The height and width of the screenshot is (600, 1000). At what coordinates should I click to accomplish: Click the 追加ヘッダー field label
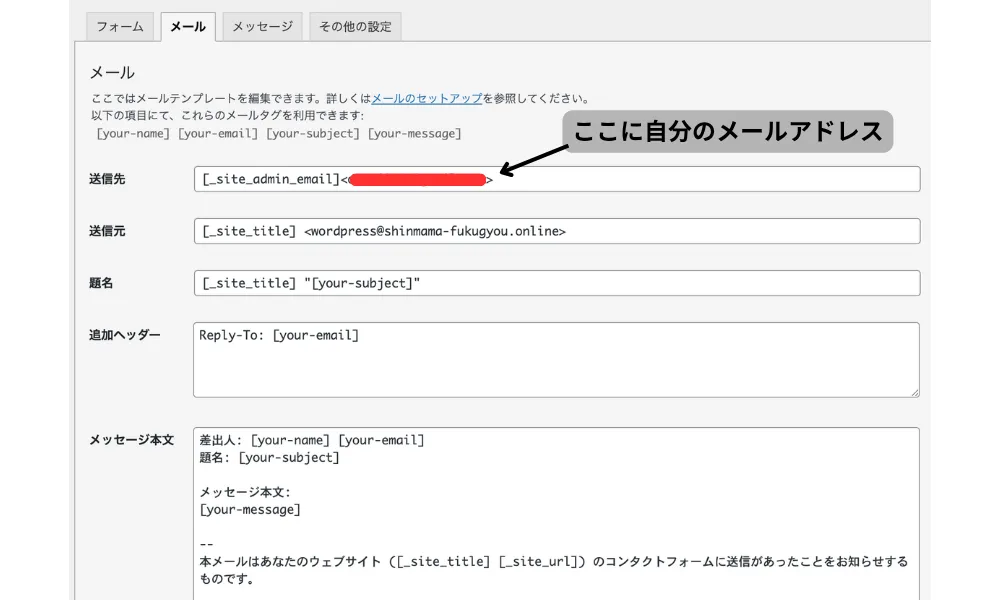124,334
